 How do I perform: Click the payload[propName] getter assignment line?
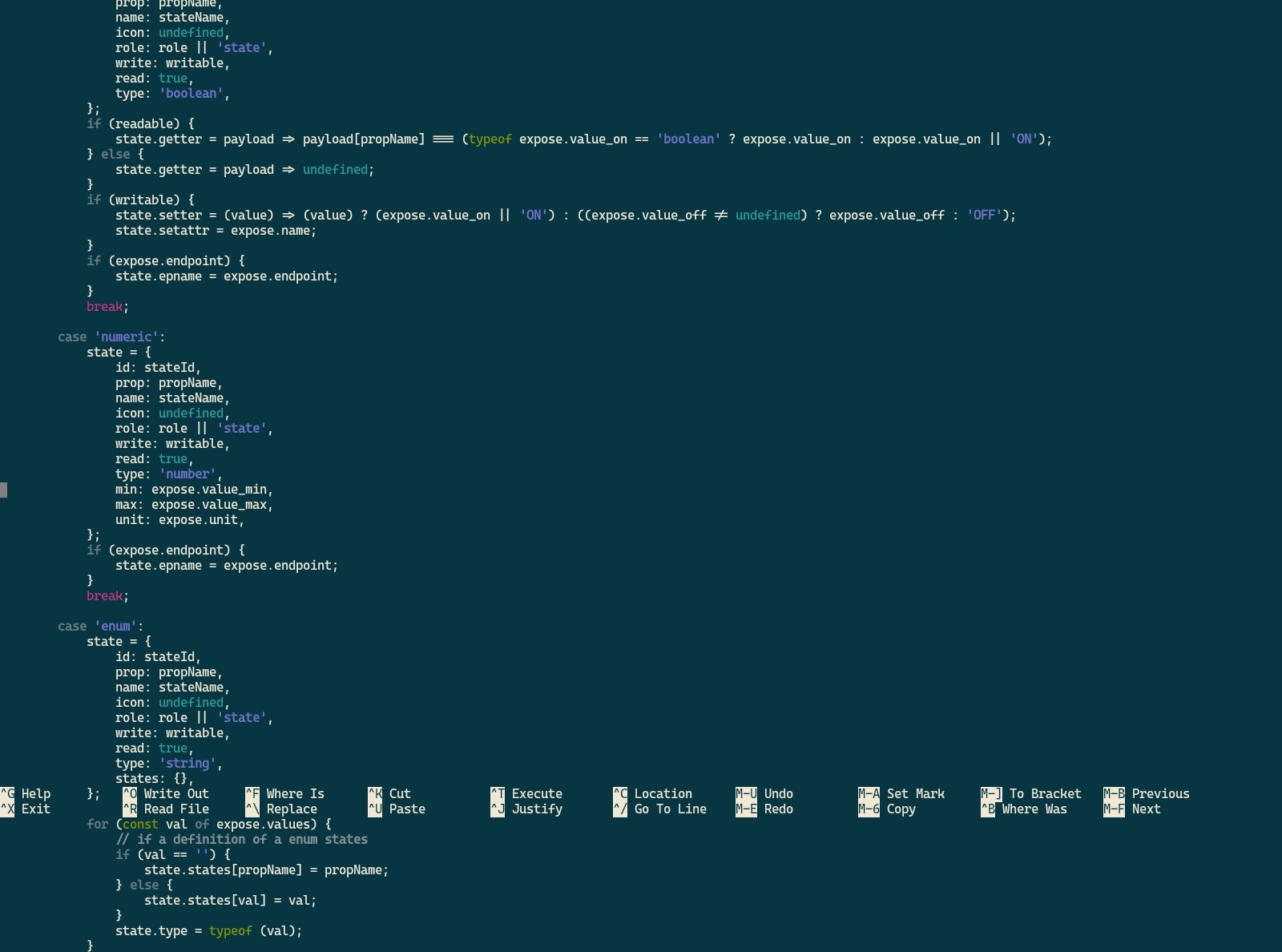(583, 139)
